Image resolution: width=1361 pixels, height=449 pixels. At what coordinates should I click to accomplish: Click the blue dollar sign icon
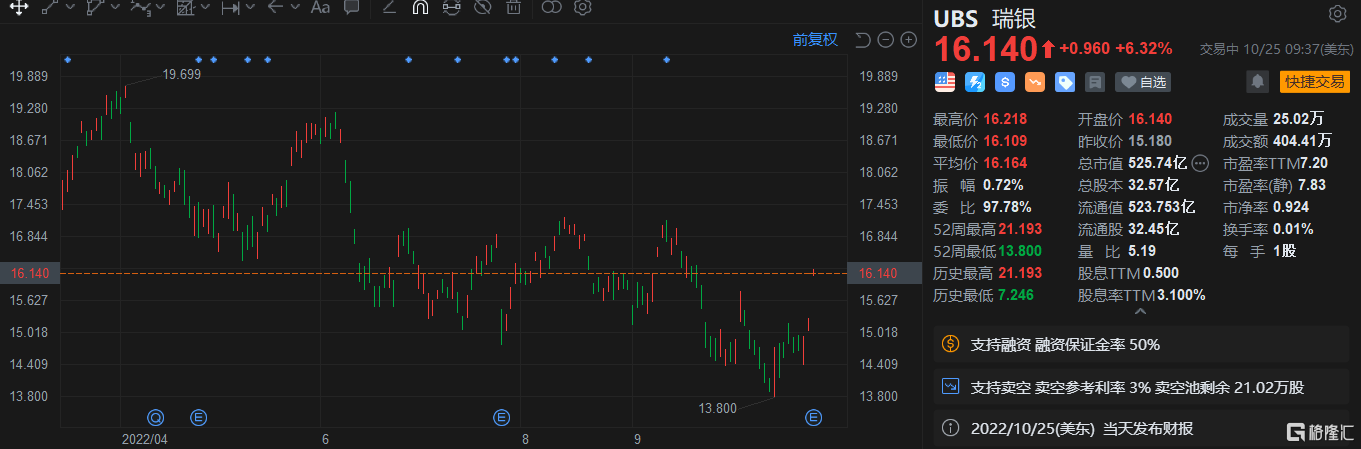click(1005, 82)
